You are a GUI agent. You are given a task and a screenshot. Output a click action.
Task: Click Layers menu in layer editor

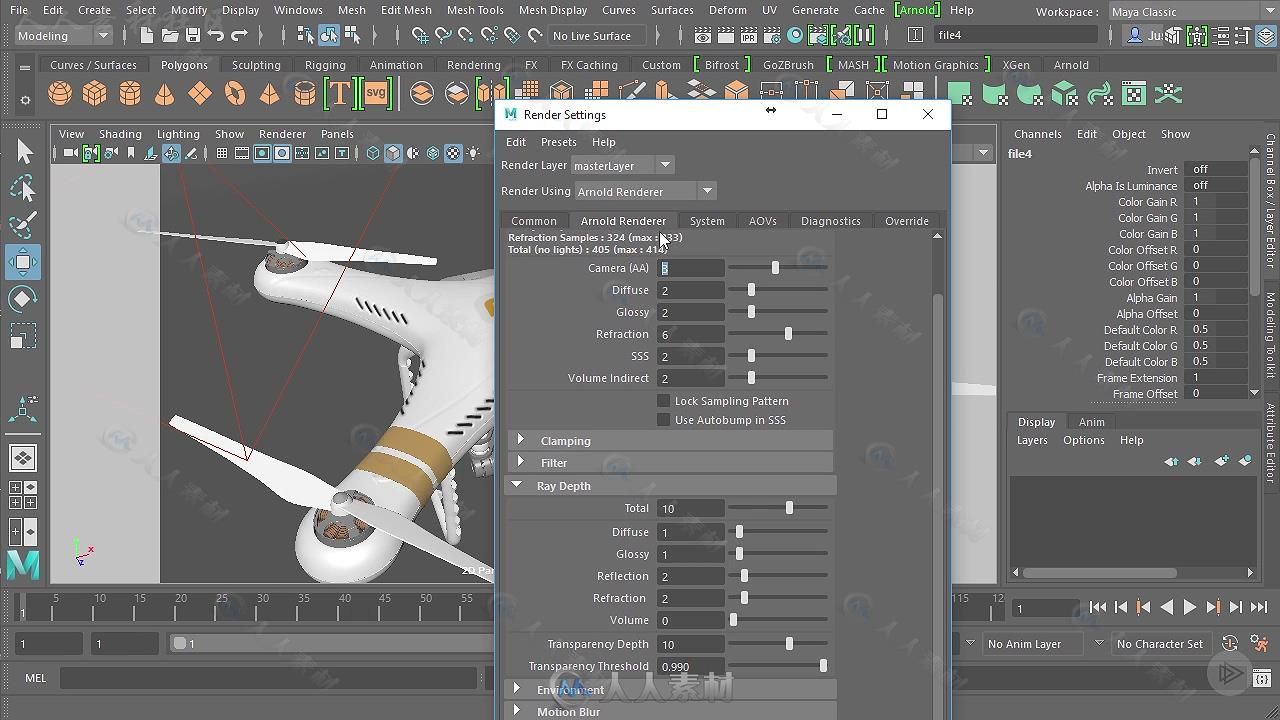[1032, 440]
